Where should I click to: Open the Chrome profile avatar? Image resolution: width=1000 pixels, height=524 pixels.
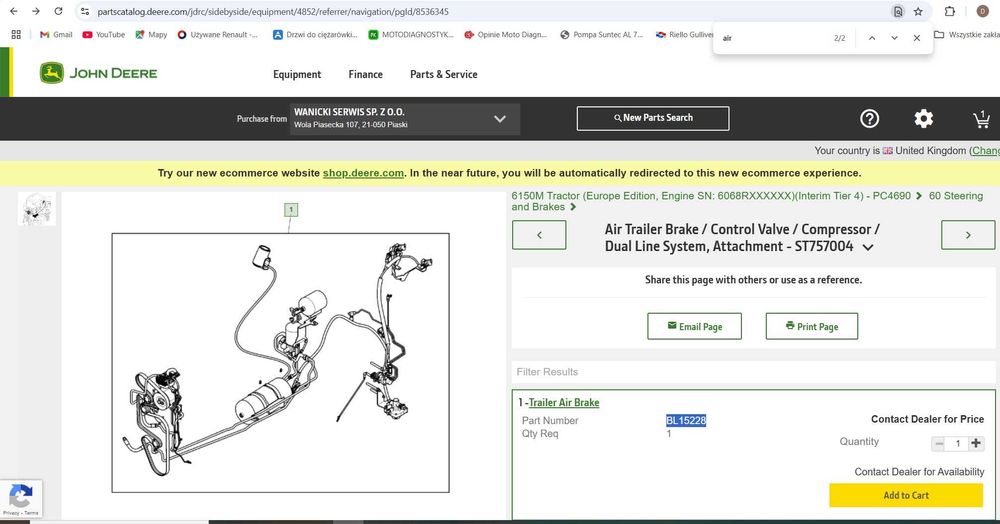click(x=983, y=11)
